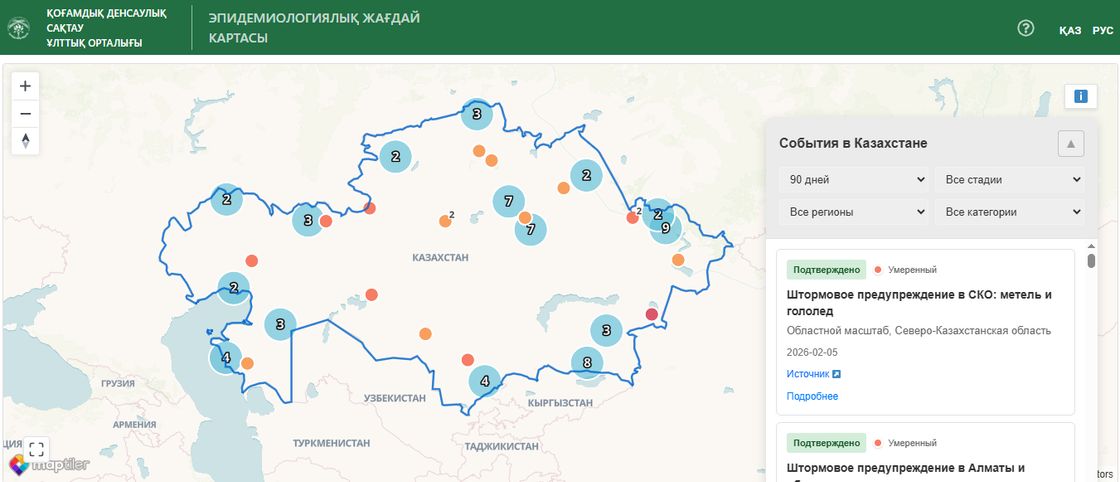Switch language to РУС
Viewport: 1120px width, 482px height.
pyautogui.click(x=1102, y=30)
